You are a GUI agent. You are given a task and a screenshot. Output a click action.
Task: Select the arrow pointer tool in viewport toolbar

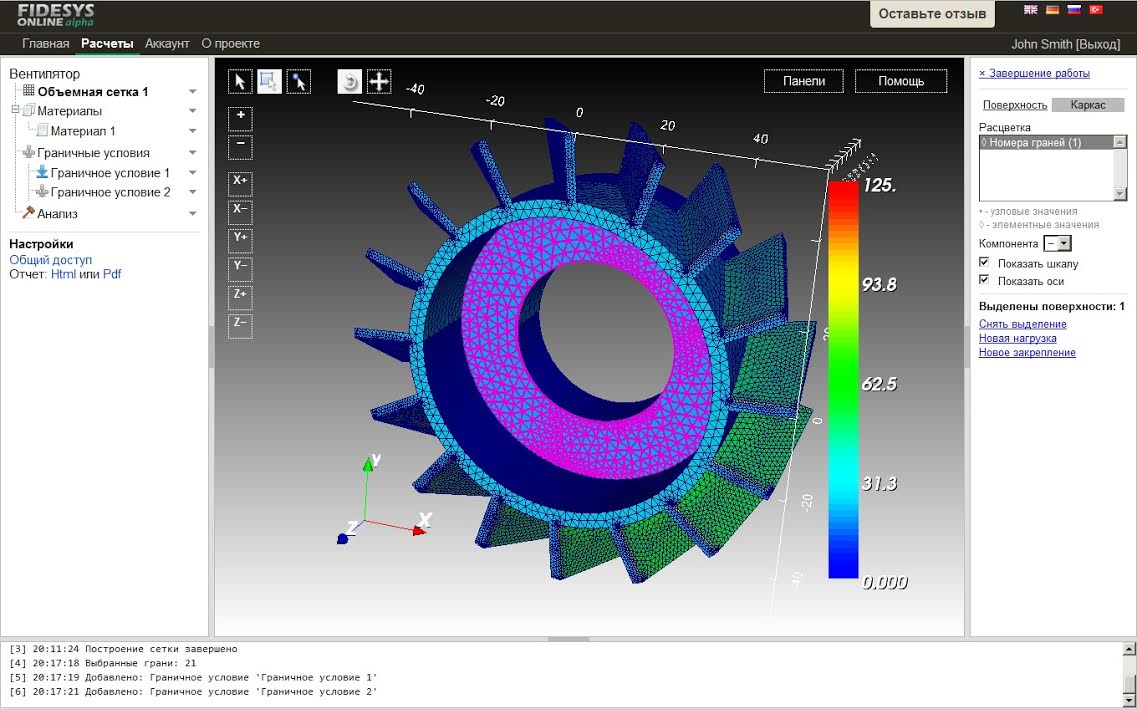[240, 82]
